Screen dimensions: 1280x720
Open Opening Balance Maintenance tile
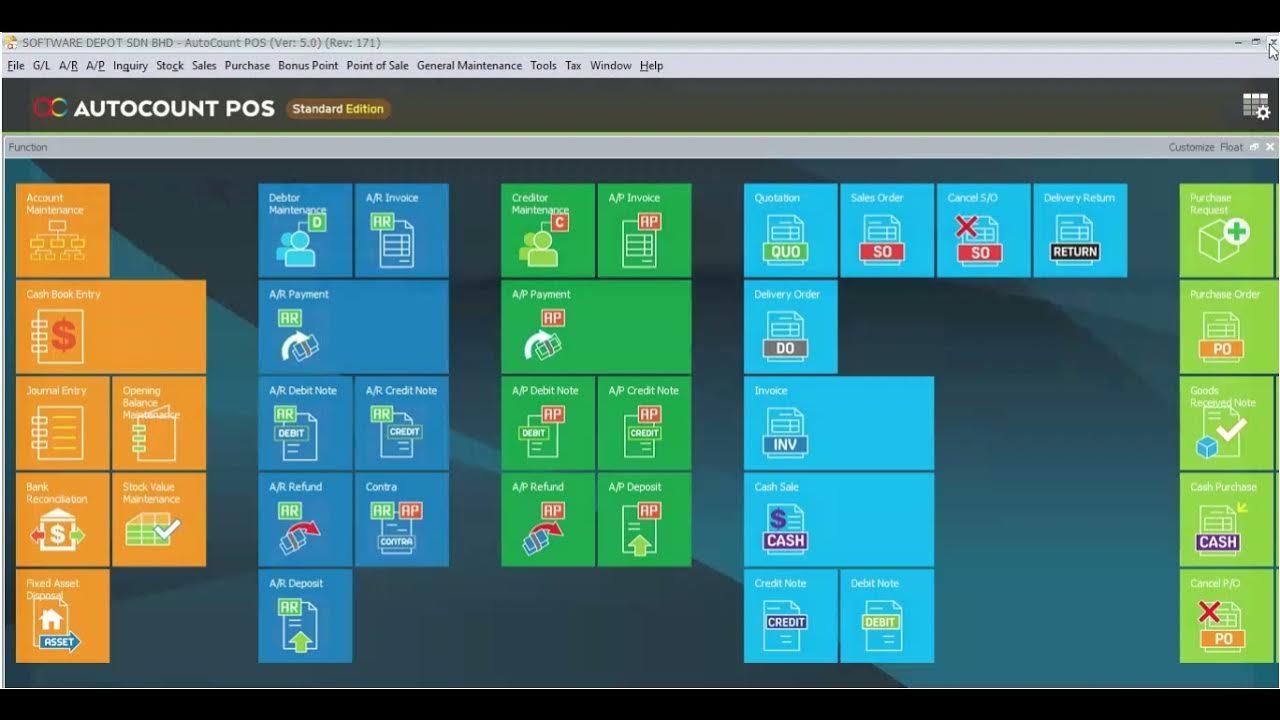point(159,423)
